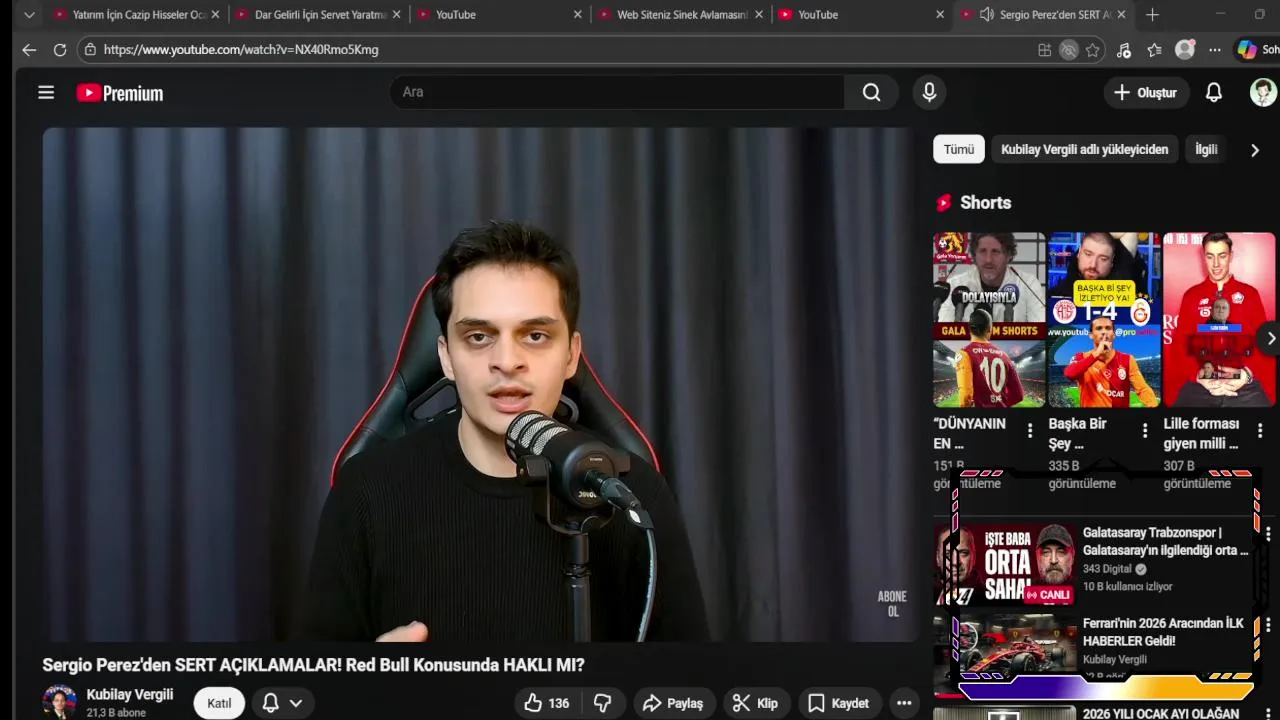Screen dimensions: 1280x720
Task: Open Galatasaray Trabzonspor video title
Action: 1166,541
